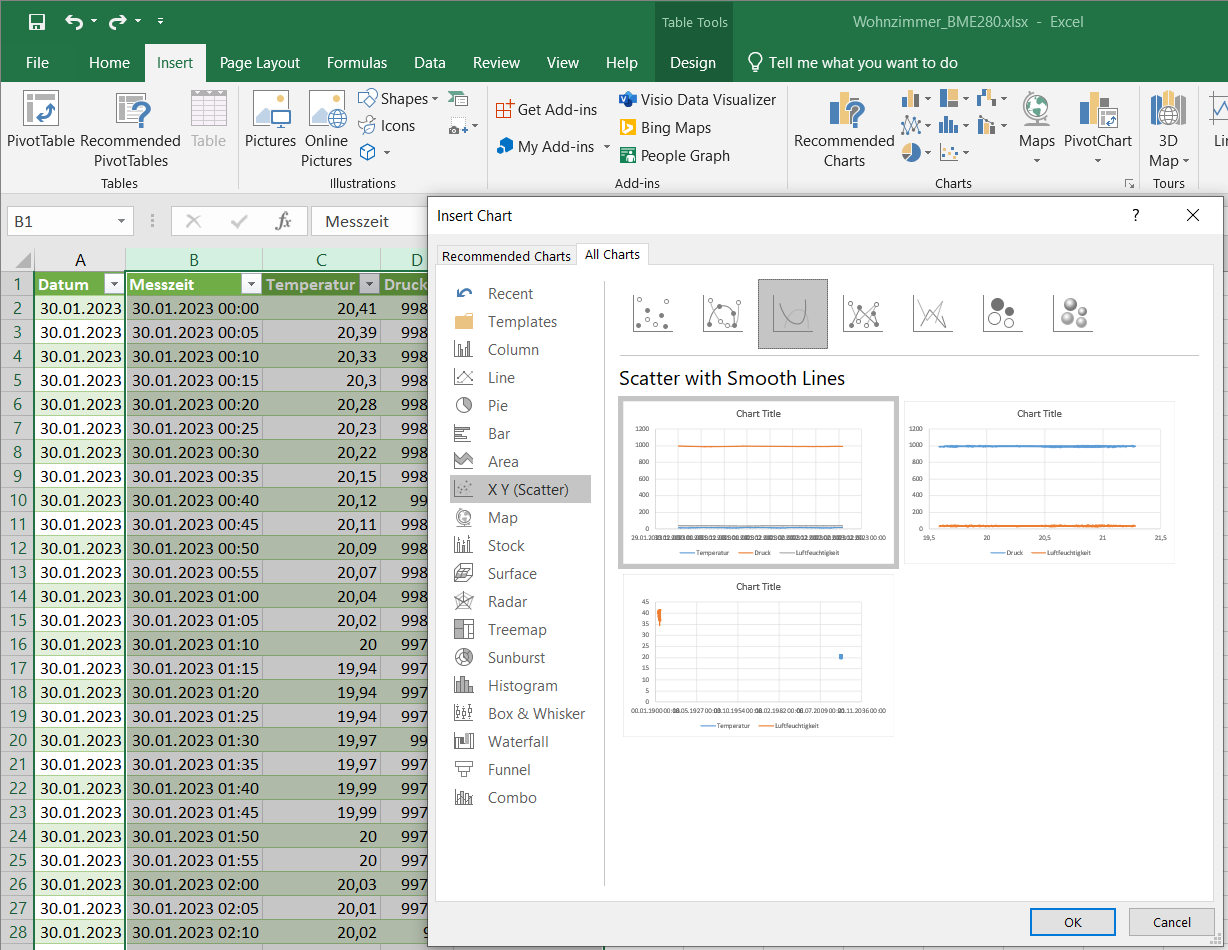Click the dialog Help question mark
Viewport: 1228px width, 950px height.
coord(1135,215)
